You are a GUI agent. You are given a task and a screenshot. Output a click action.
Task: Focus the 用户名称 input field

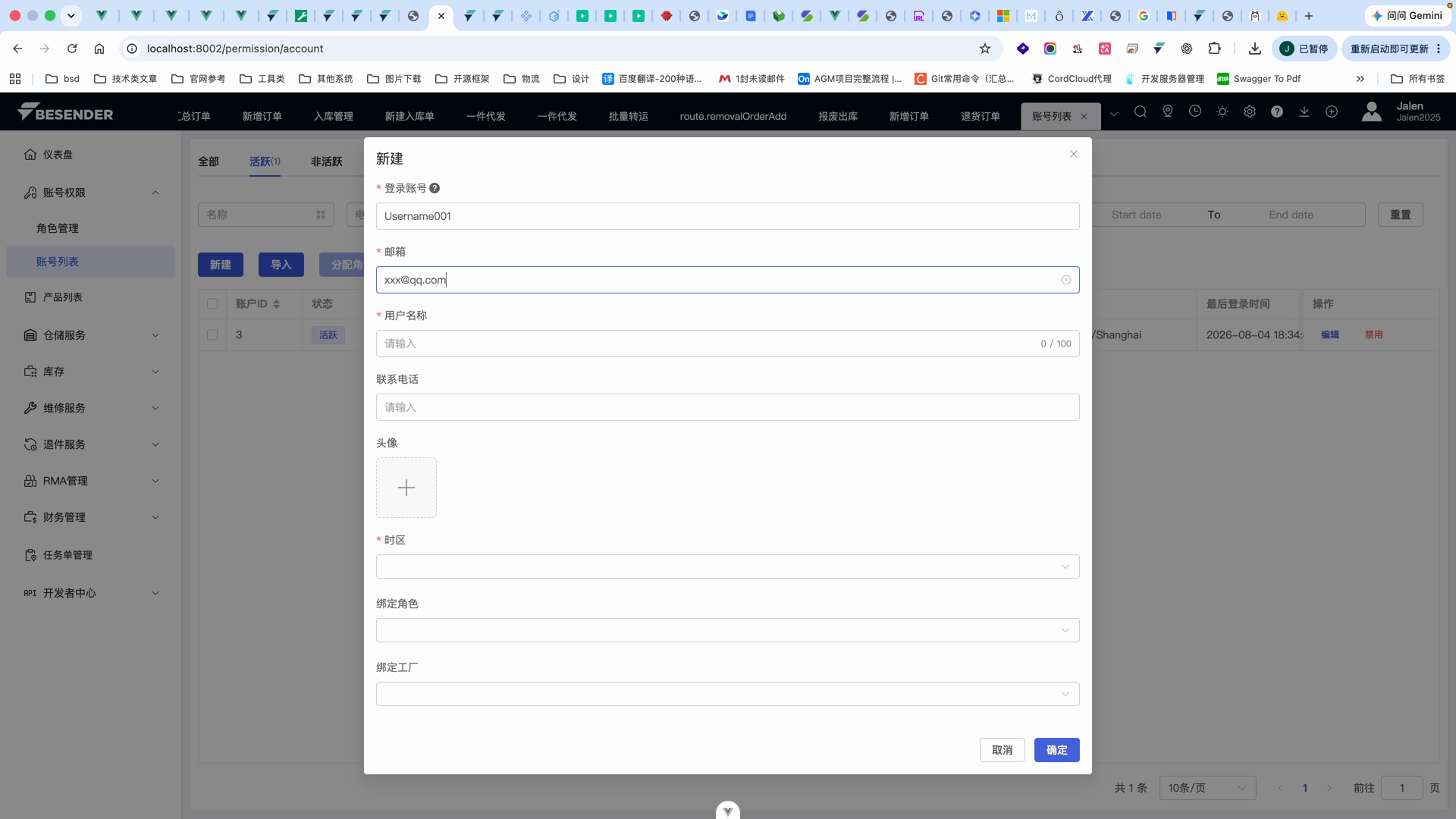point(727,344)
